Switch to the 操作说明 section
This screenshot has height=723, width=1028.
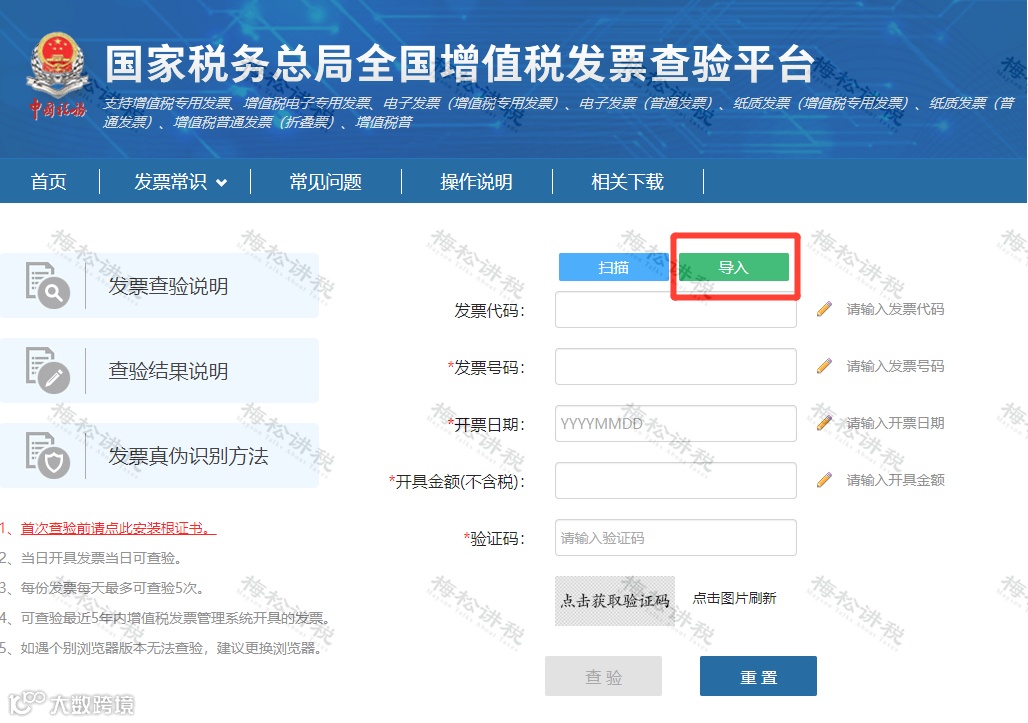477,181
